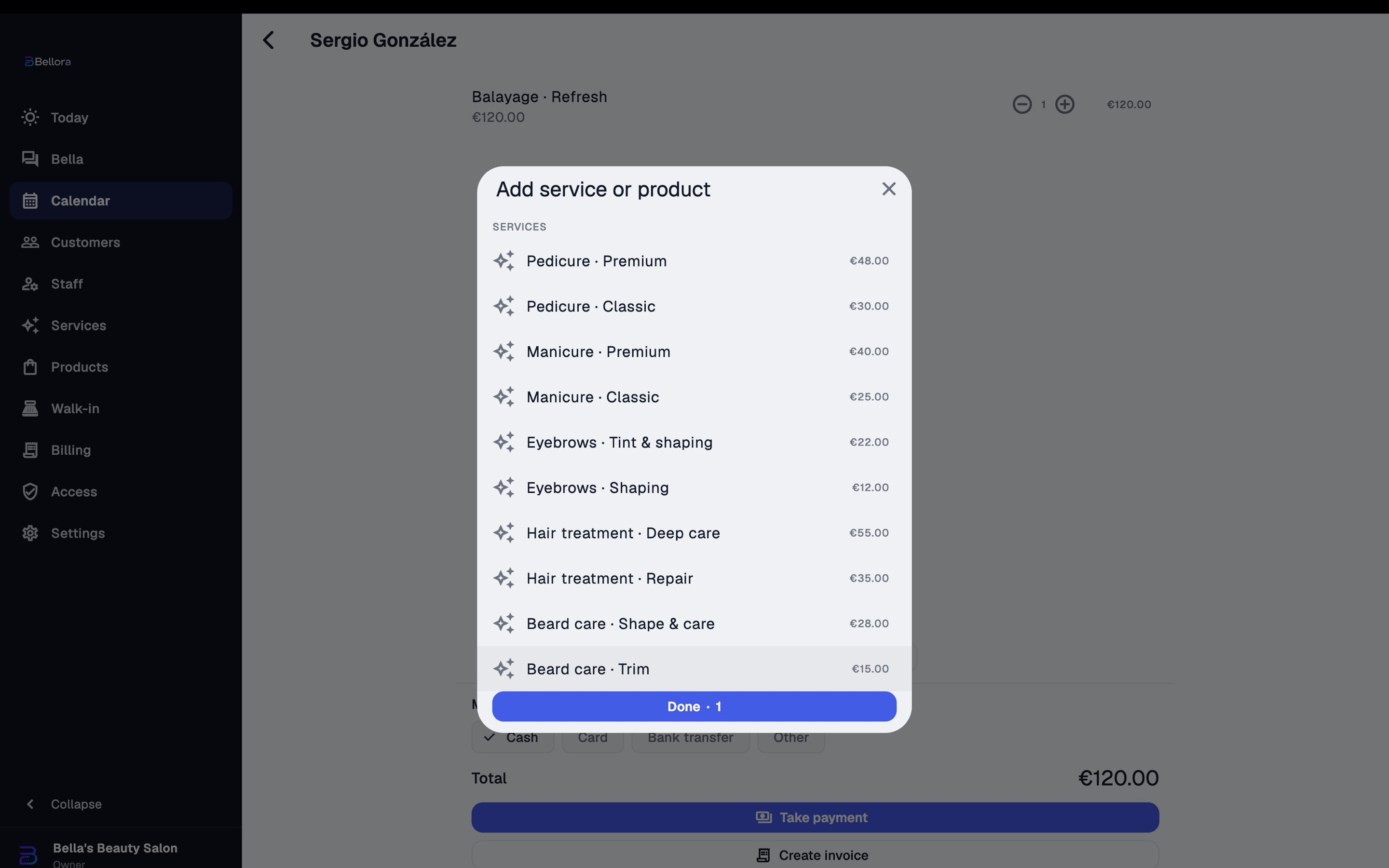
Task: Click the €12.00 price of Eyebrows Shaping
Action: point(870,488)
